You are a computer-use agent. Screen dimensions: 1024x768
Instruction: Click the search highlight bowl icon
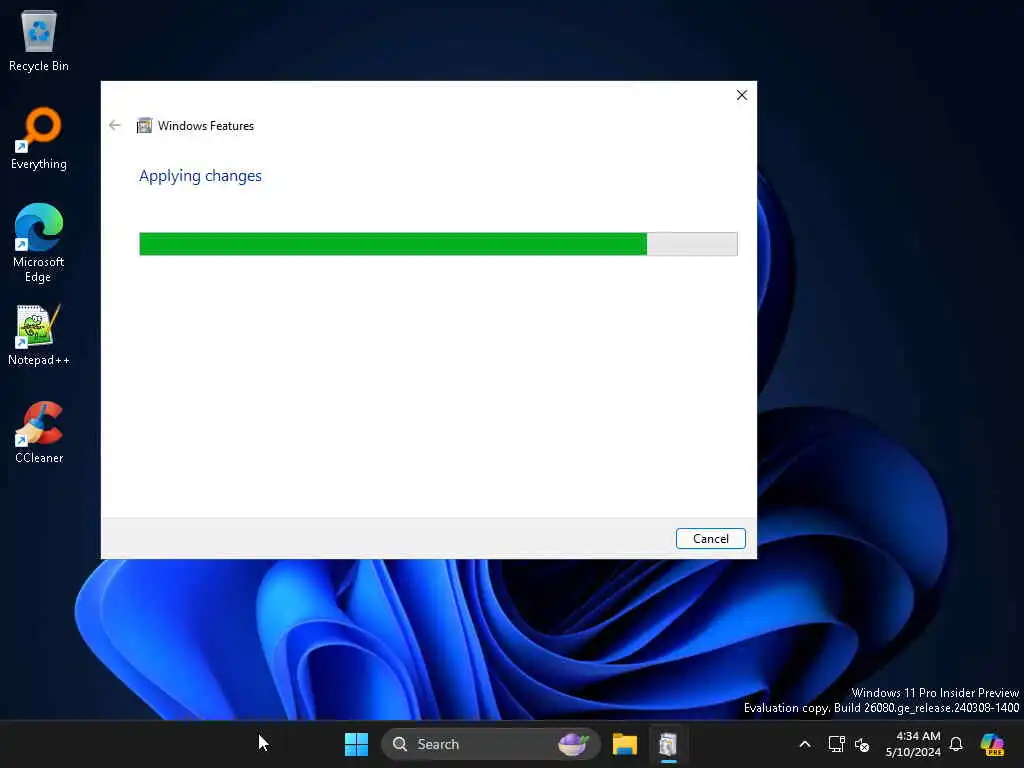click(573, 744)
